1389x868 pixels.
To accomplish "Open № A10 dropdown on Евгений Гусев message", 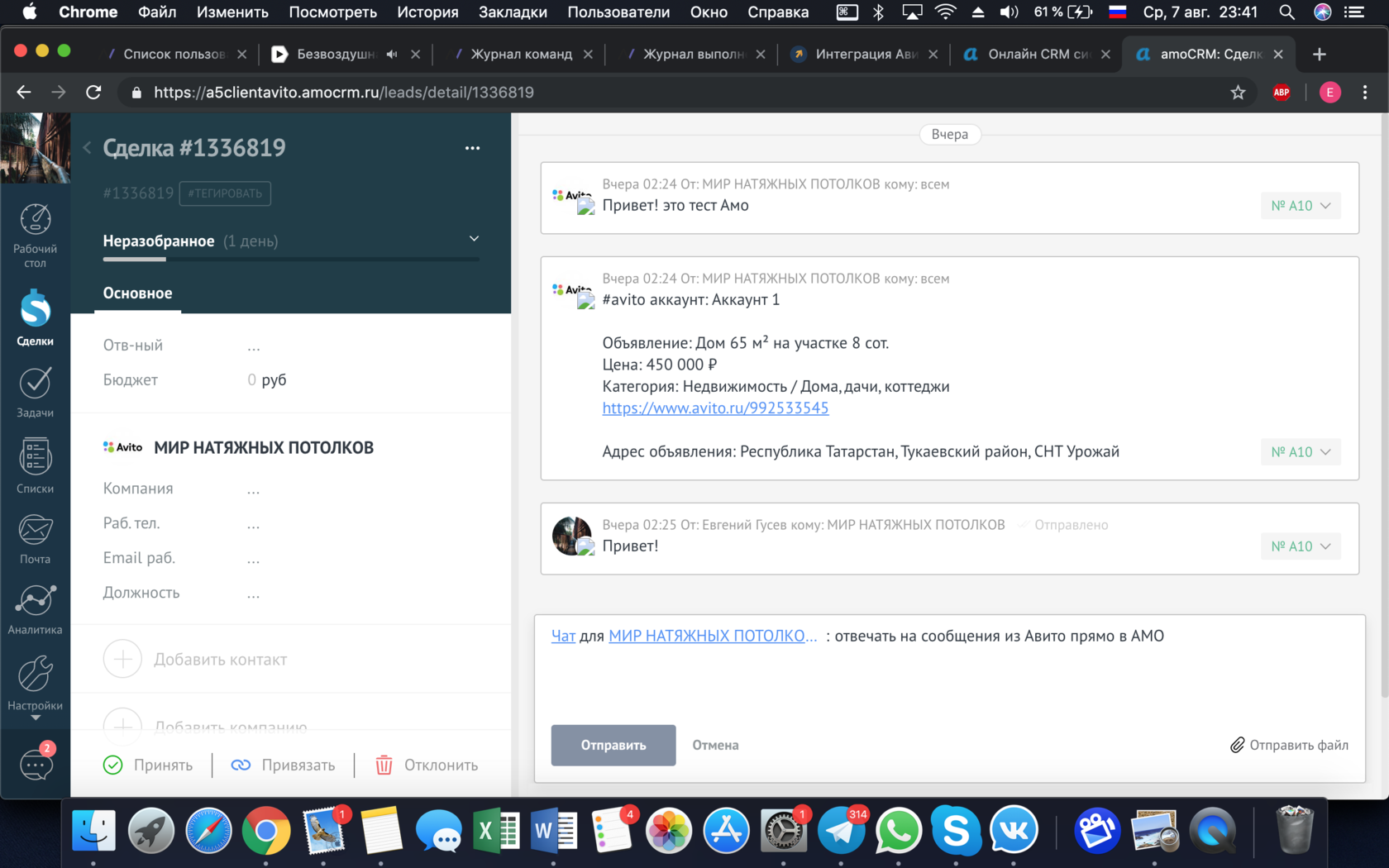I will tap(1301, 546).
